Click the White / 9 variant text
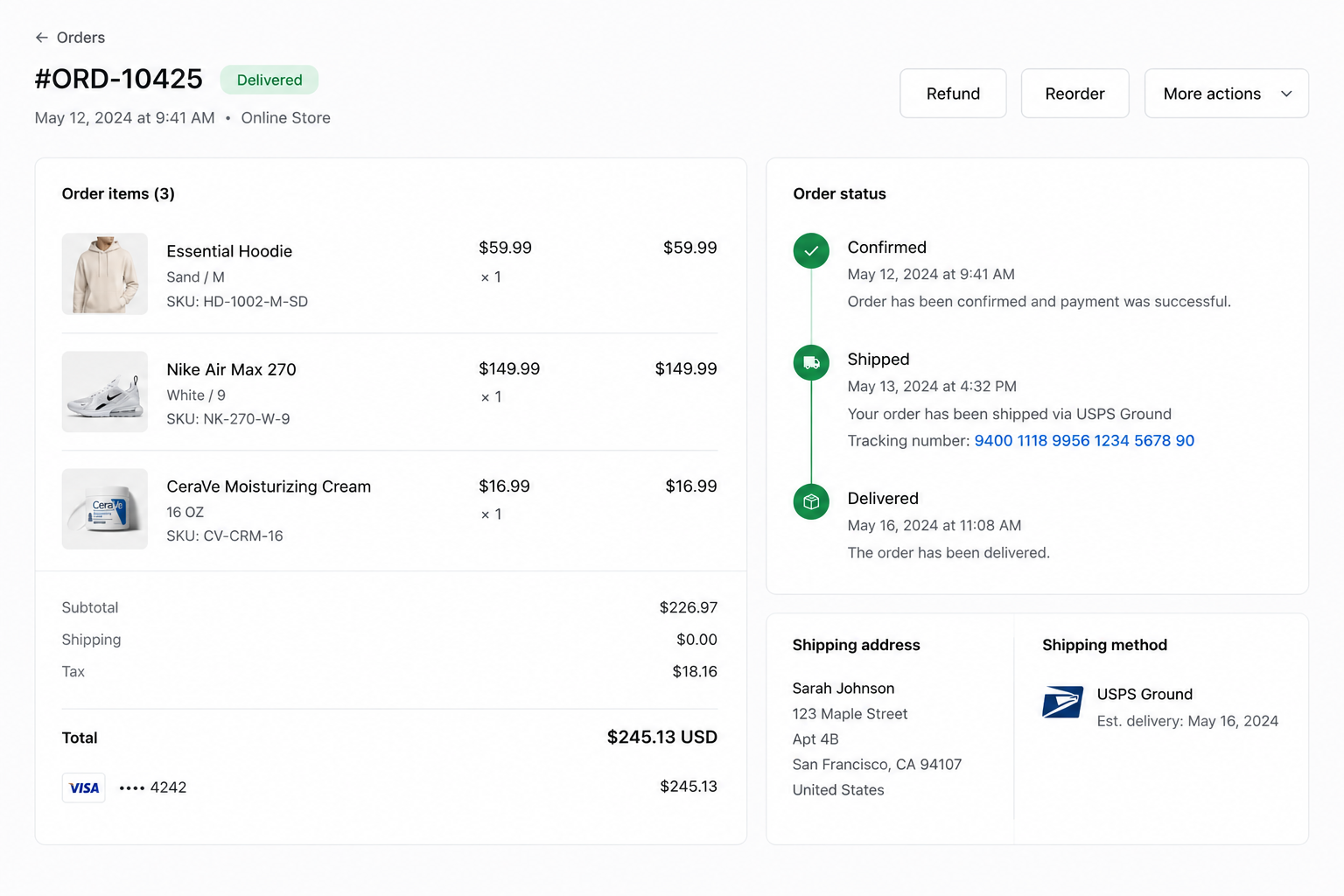The image size is (1344, 896). pyautogui.click(x=196, y=395)
